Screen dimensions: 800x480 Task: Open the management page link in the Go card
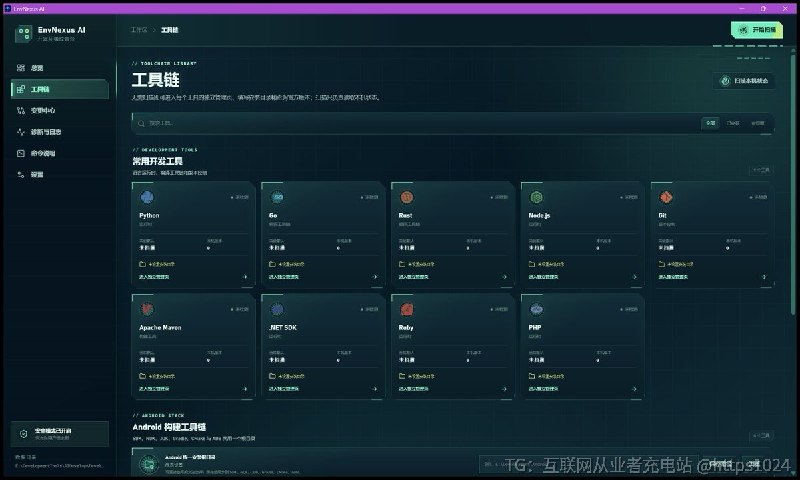284,277
